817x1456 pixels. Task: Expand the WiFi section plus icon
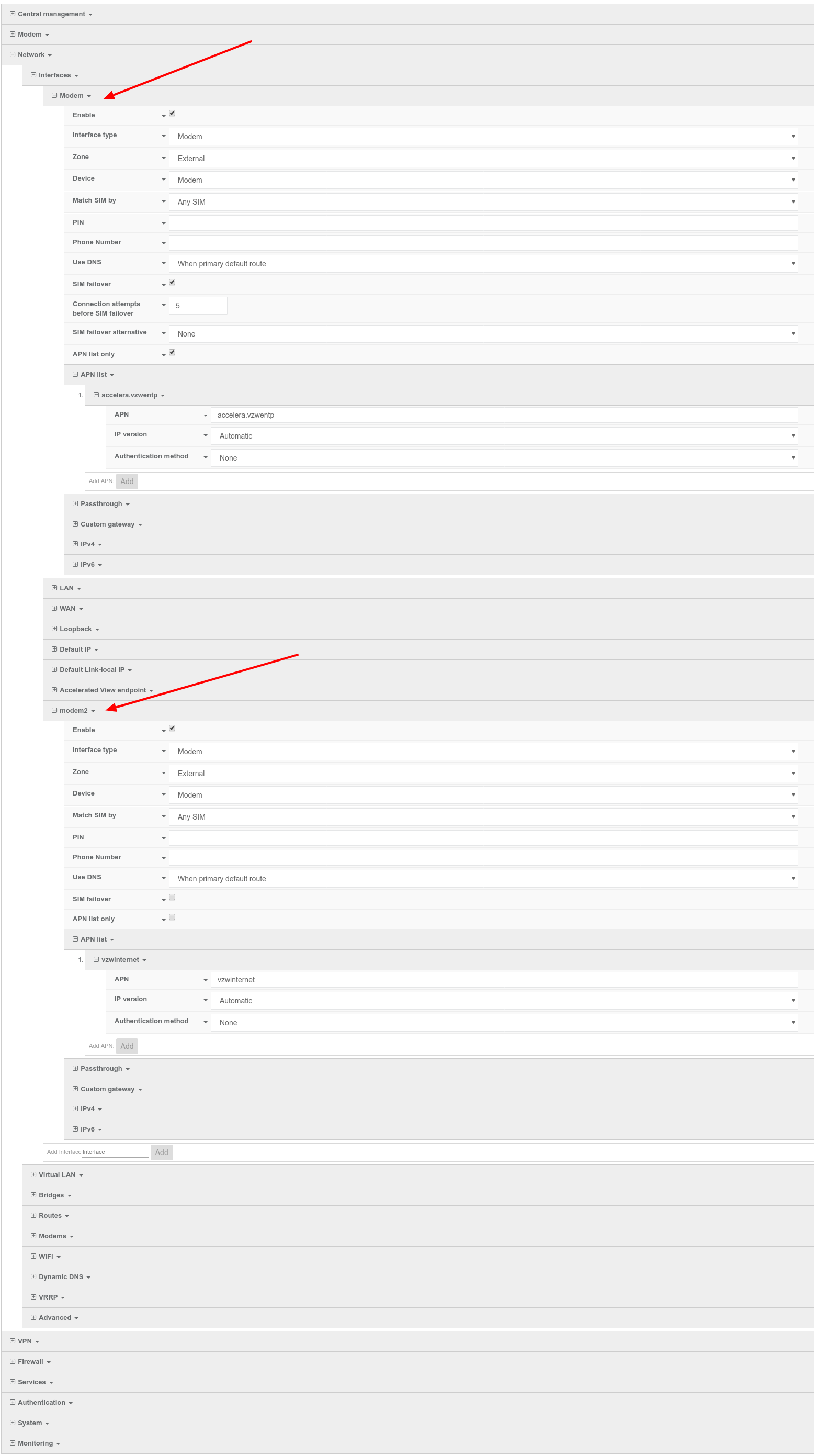click(33, 1256)
